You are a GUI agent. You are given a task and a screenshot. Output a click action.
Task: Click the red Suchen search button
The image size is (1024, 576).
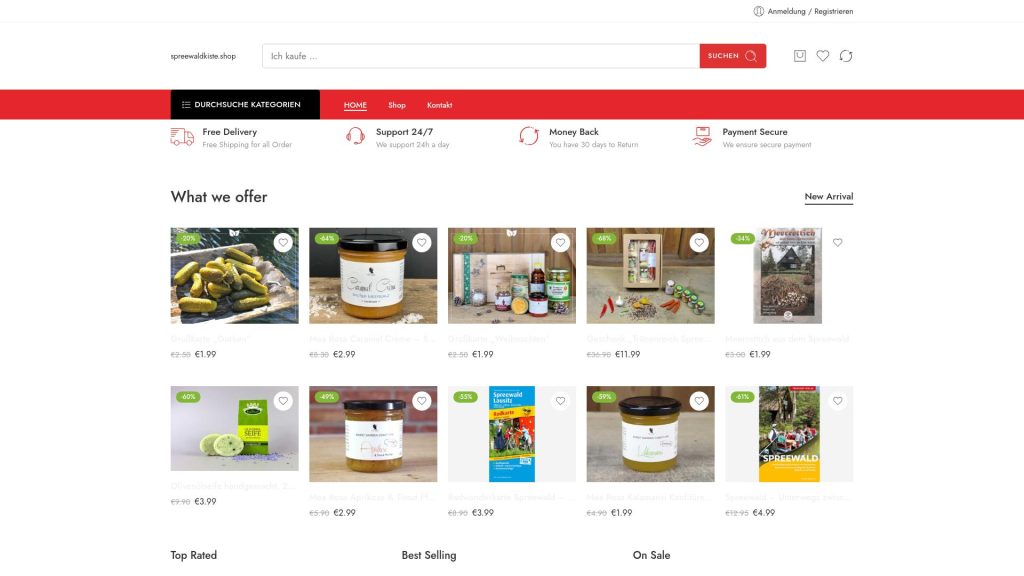click(733, 56)
